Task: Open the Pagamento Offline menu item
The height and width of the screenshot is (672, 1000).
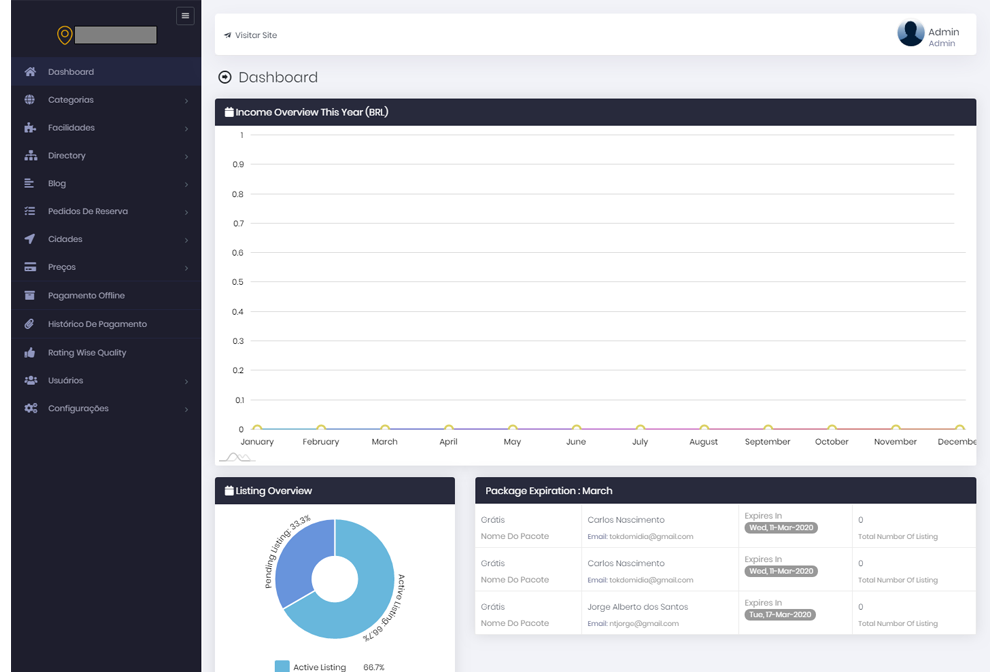Action: [86, 296]
